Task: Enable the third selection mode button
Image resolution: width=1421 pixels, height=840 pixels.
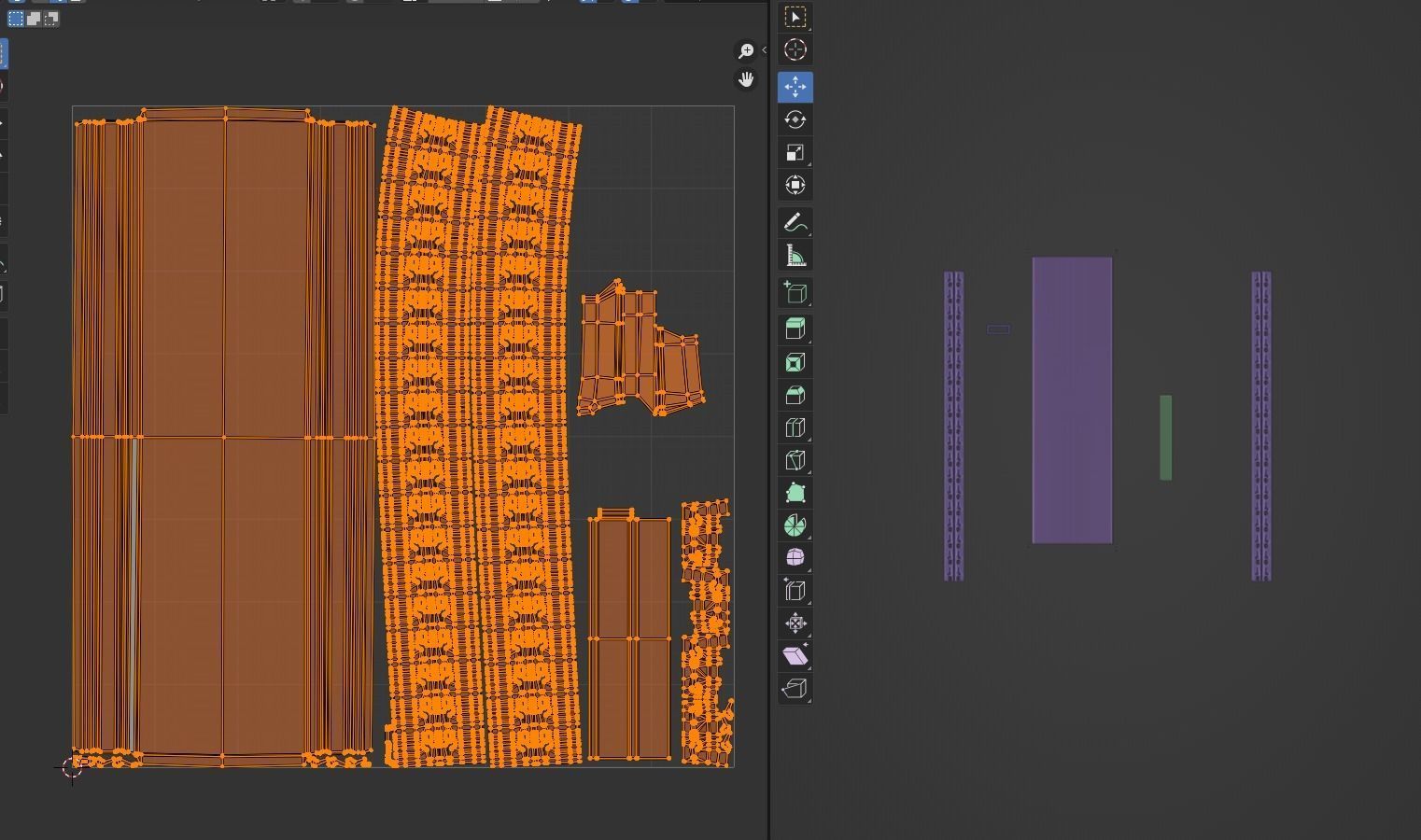Action: tap(51, 19)
